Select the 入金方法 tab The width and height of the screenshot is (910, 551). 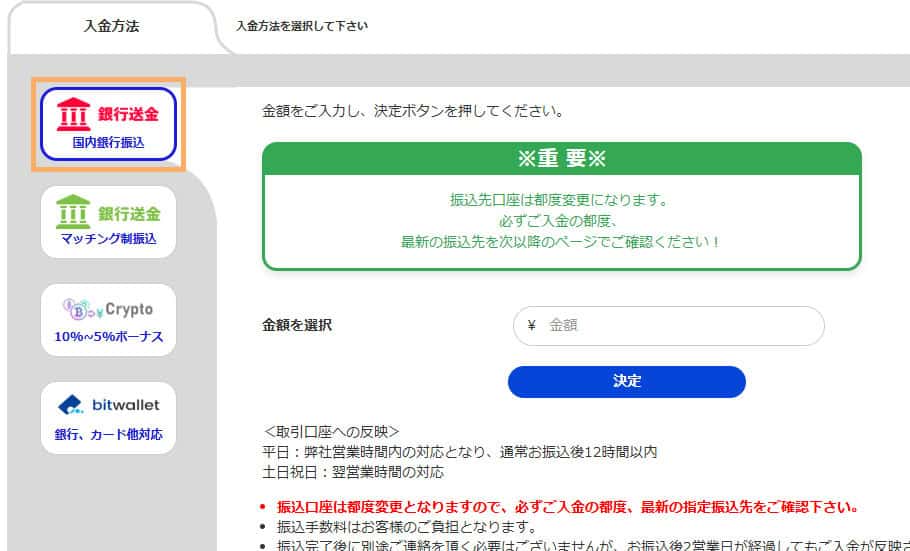point(111,26)
